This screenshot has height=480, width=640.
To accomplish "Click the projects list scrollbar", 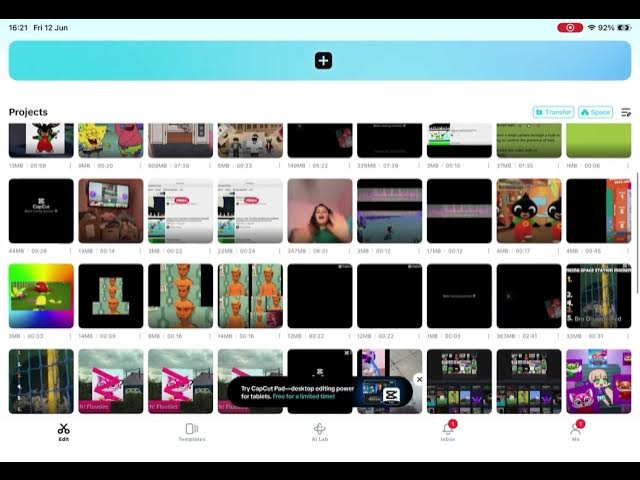I will (x=638, y=233).
